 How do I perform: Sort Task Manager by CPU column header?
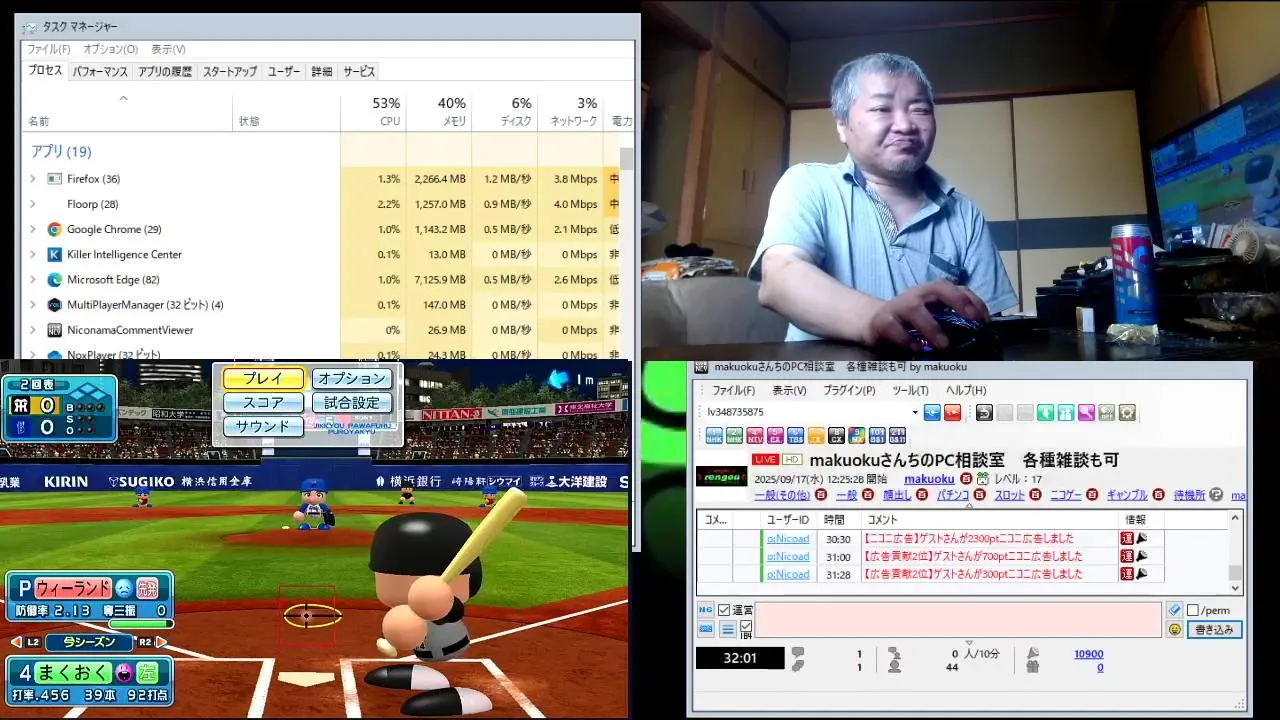[373, 112]
